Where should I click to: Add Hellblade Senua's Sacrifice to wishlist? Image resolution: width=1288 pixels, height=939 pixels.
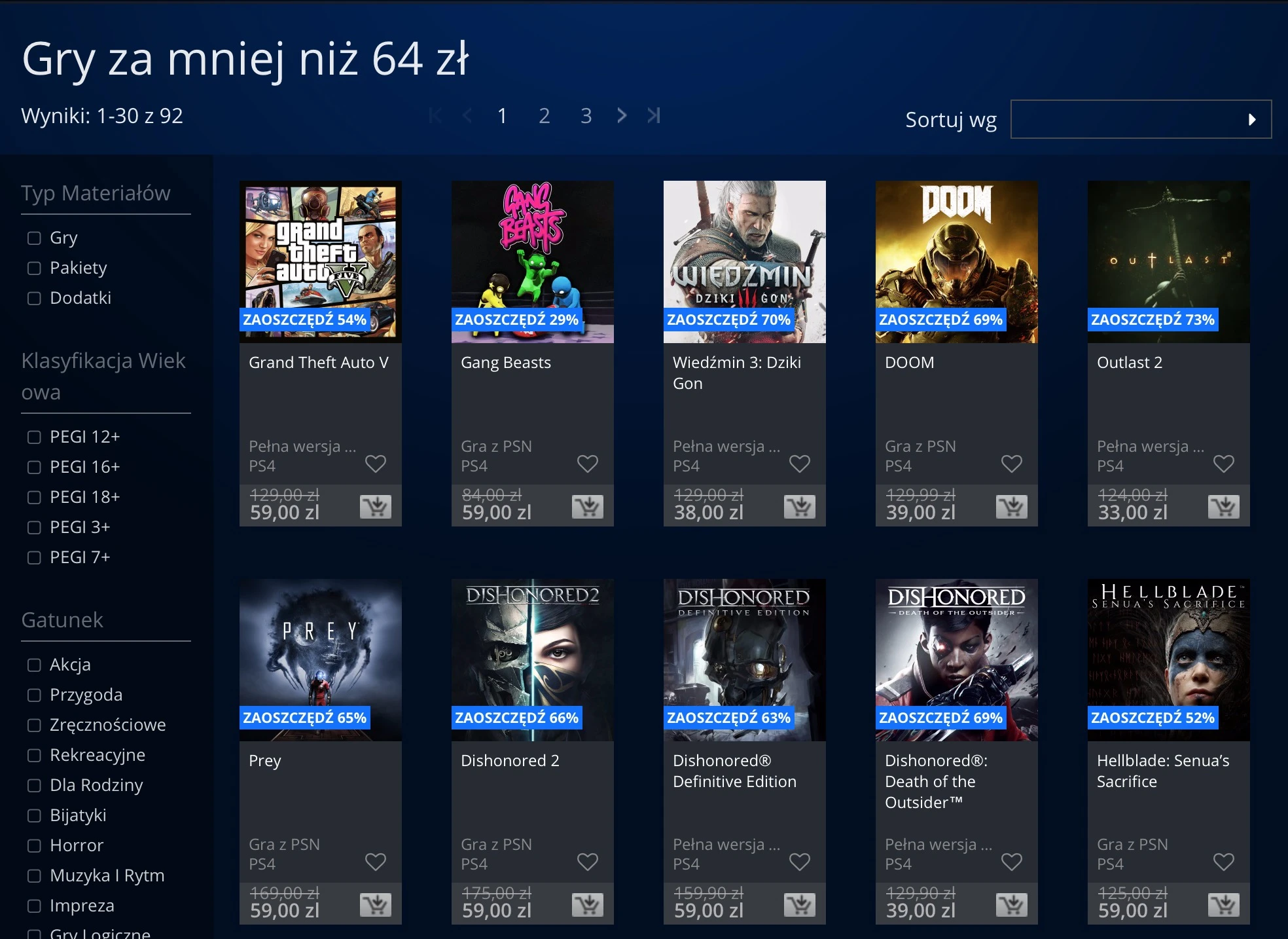pos(1224,862)
